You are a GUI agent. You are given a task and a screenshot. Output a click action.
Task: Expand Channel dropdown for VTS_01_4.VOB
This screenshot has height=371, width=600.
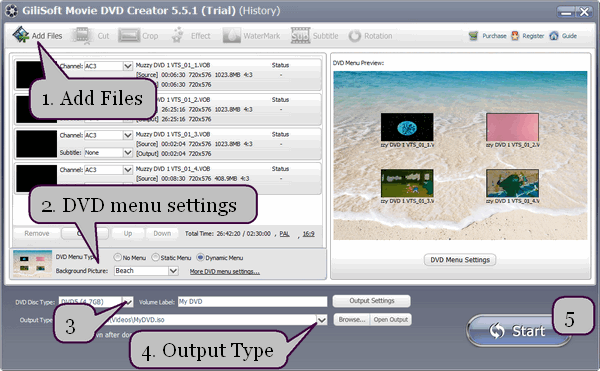pos(128,169)
